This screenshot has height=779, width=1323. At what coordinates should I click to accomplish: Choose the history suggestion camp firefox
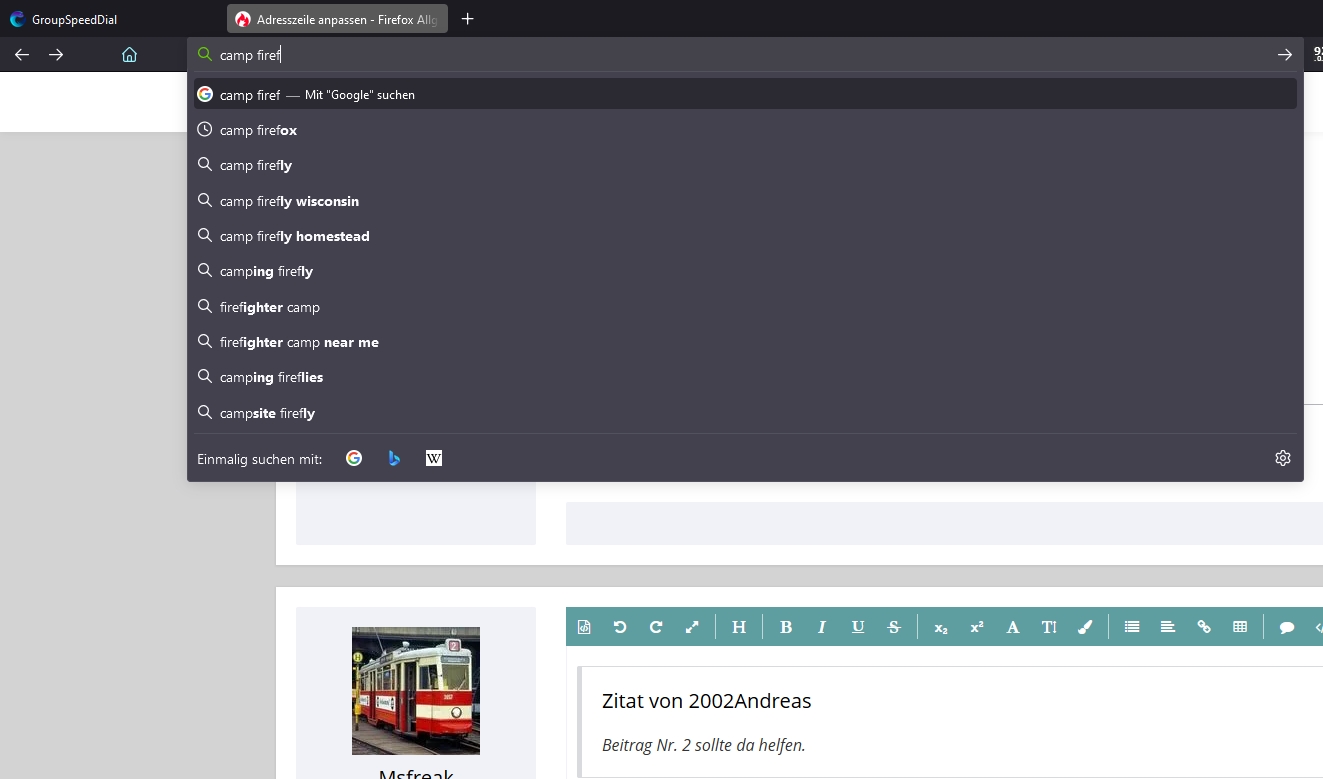point(745,130)
